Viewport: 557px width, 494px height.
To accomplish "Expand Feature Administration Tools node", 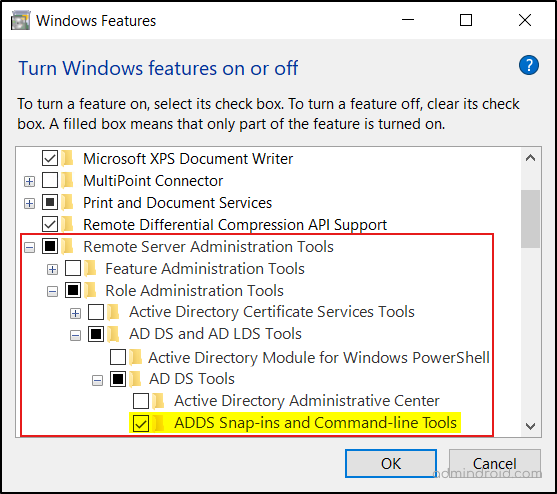I will click(52, 270).
